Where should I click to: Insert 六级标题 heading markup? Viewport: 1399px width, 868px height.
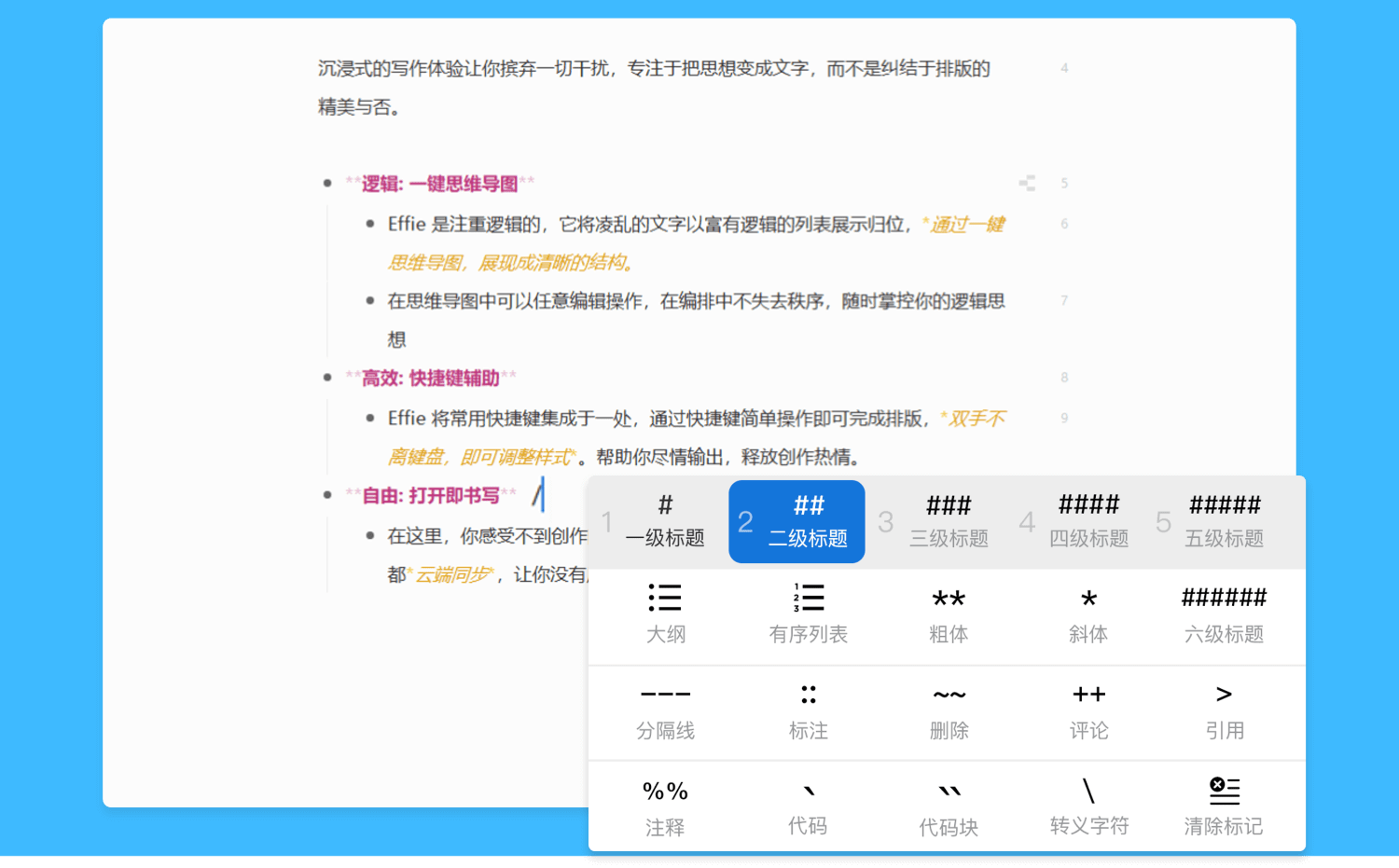(x=1224, y=616)
